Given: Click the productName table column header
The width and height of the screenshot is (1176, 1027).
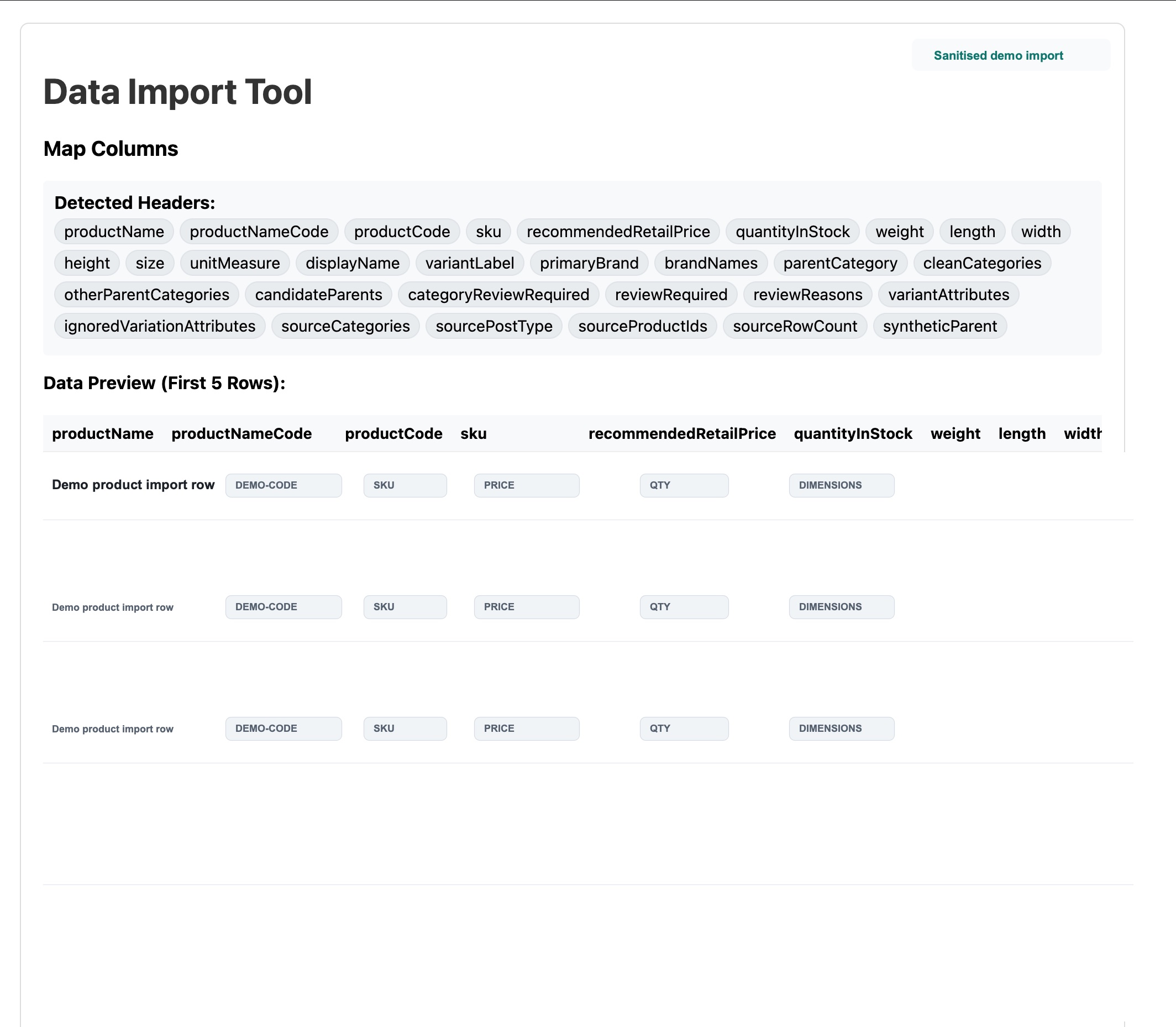Looking at the screenshot, I should (103, 434).
